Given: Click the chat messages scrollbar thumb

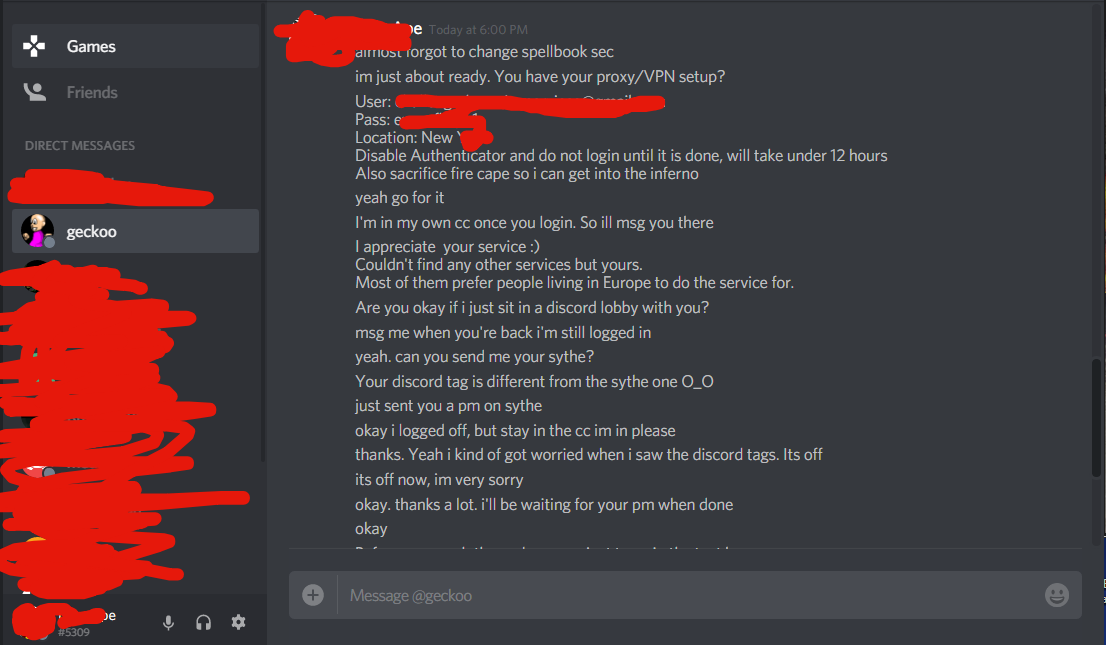Looking at the screenshot, I should 1096,416.
